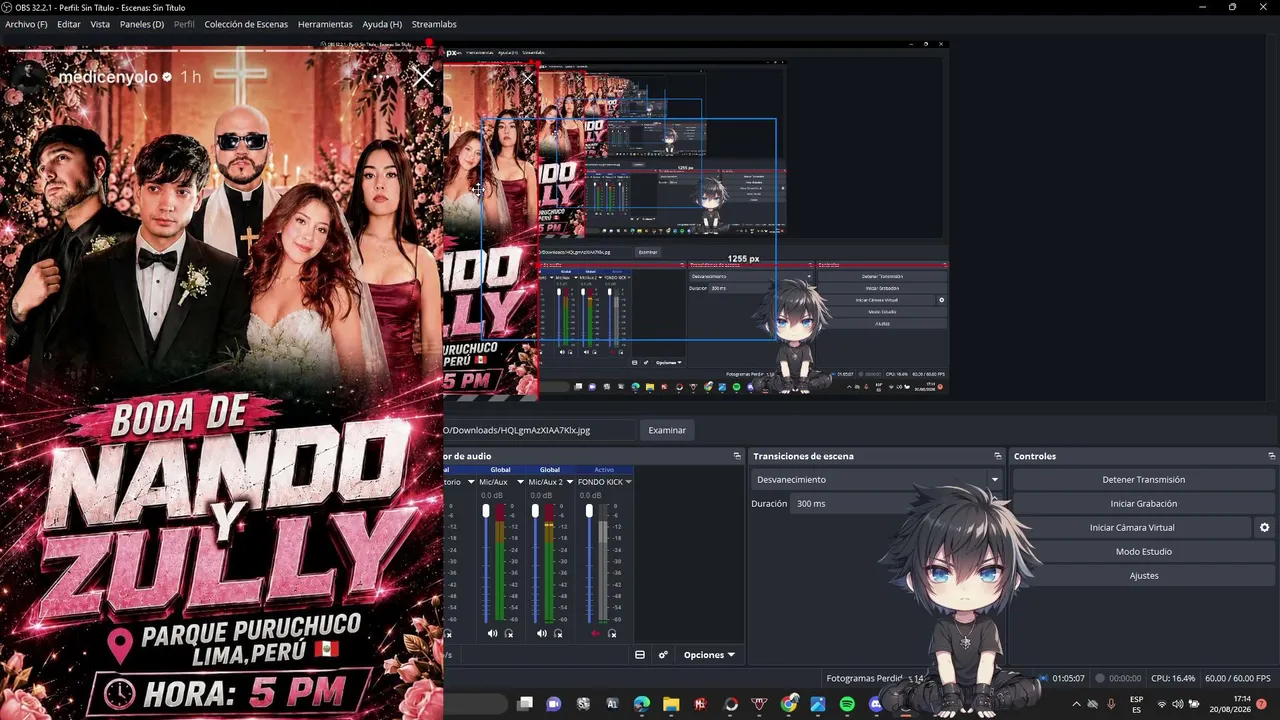Open notification center badge
This screenshot has width=1280, height=720.
1262,705
